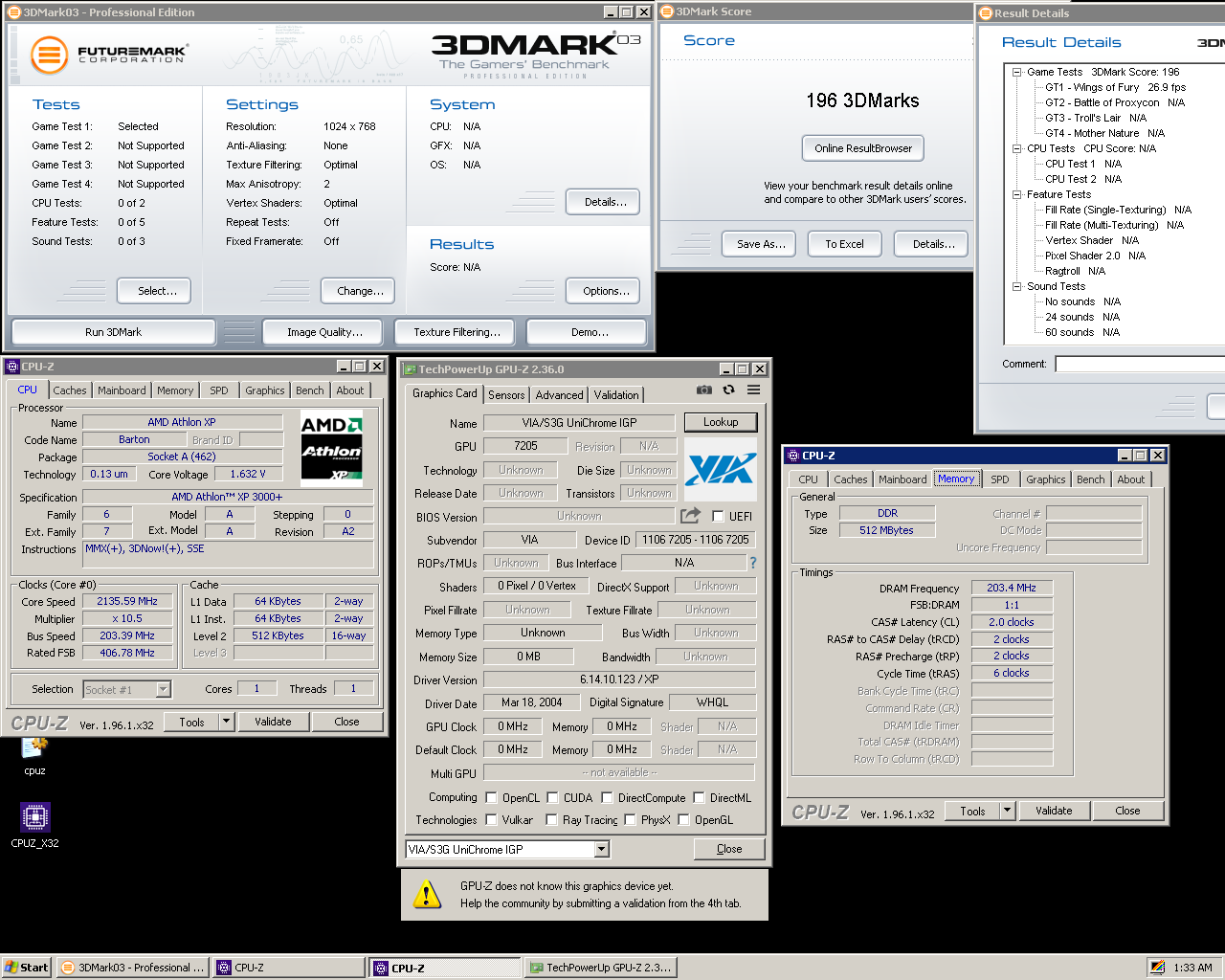Open the Validation tab in GPU-Z

tap(616, 395)
